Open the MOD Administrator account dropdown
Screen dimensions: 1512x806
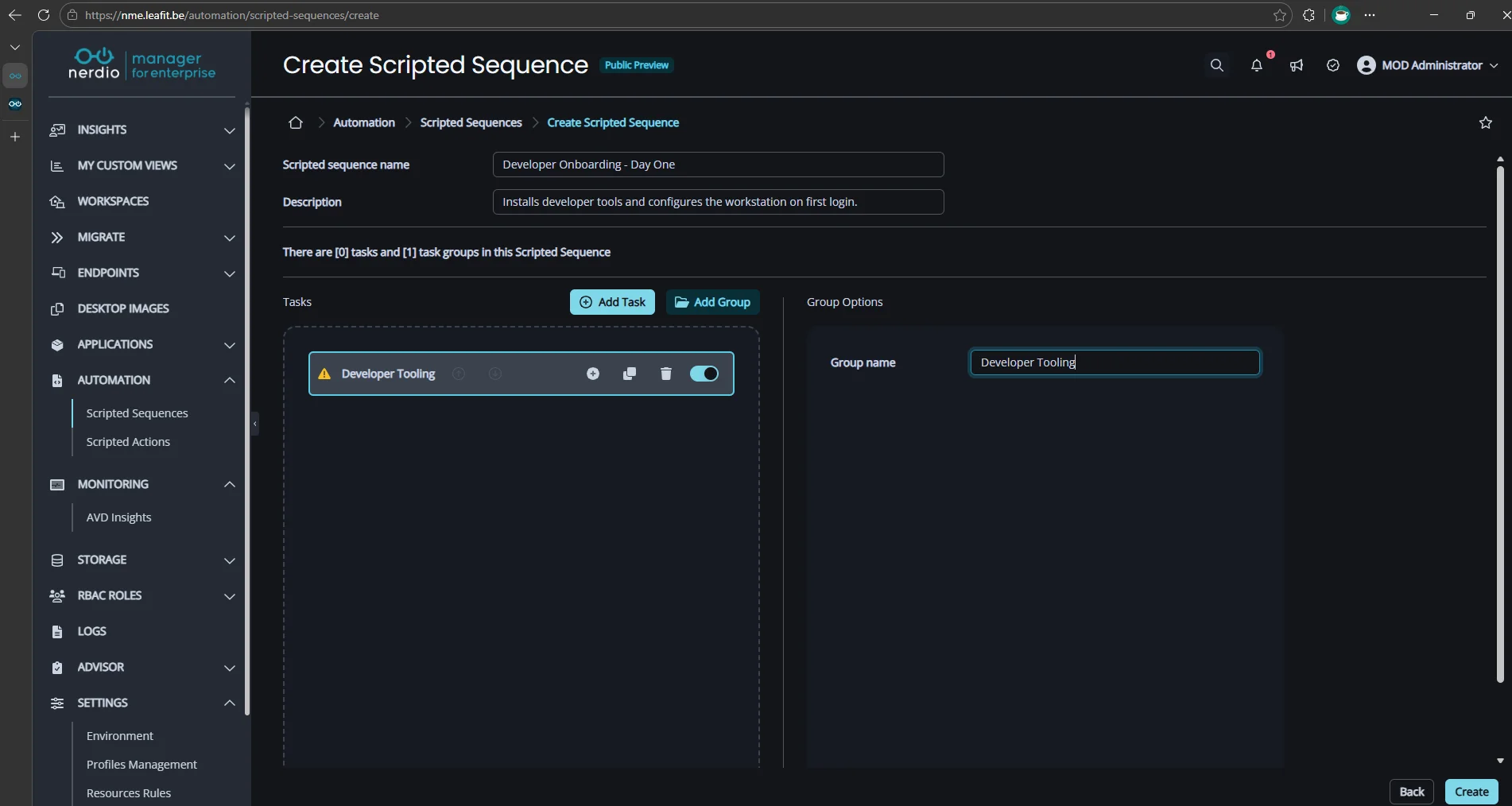coord(1428,66)
